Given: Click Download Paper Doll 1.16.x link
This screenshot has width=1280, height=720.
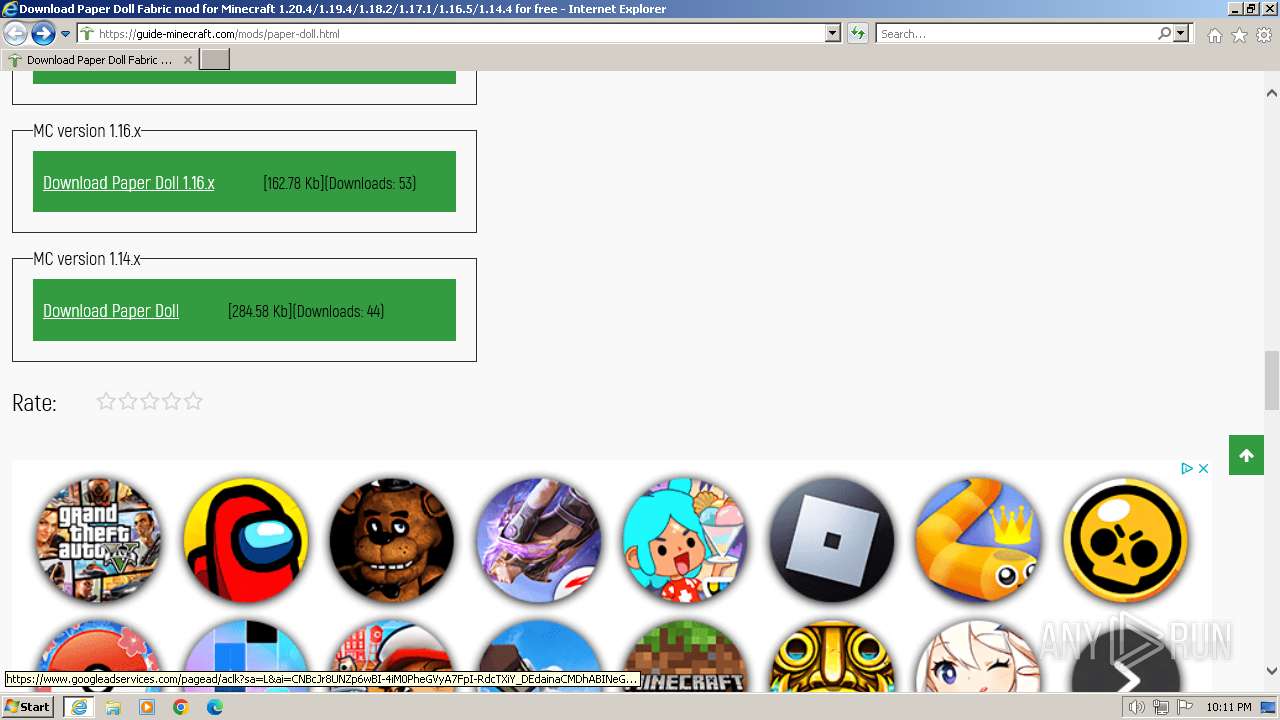Looking at the screenshot, I should coord(129,183).
